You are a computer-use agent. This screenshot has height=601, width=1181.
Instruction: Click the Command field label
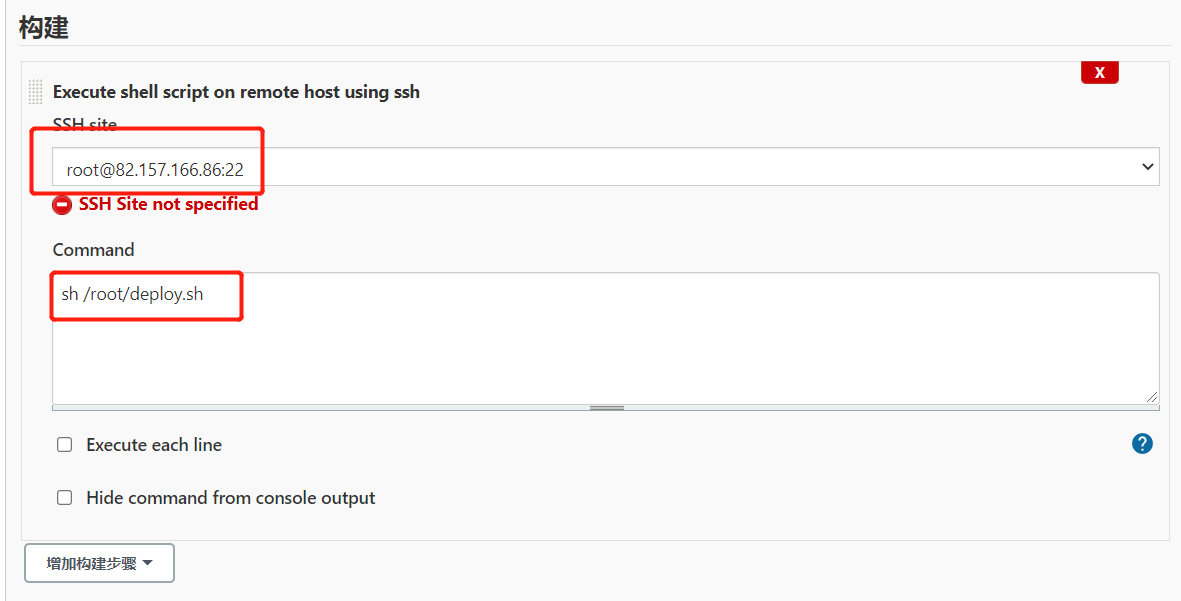point(93,249)
